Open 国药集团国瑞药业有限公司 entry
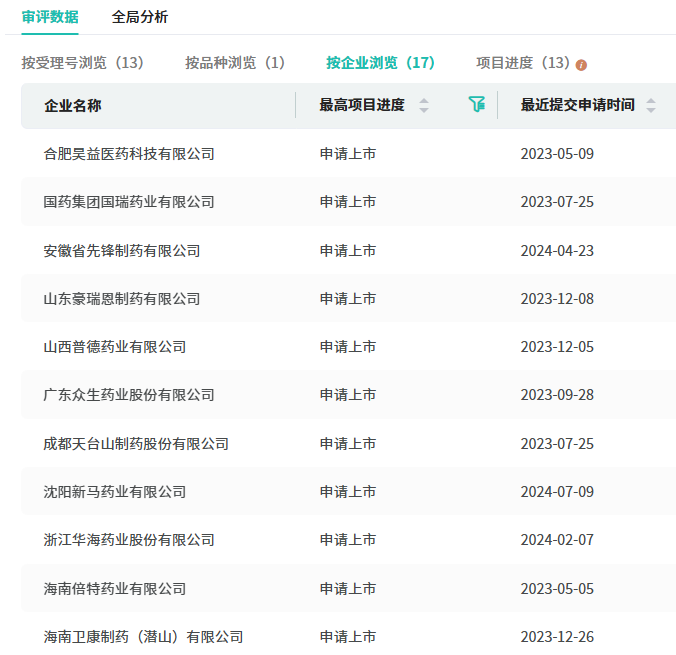 129,202
